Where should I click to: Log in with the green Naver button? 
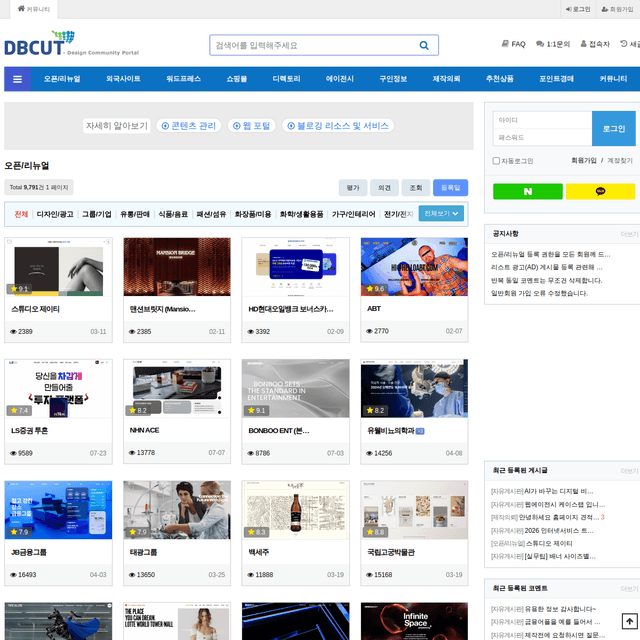coord(527,191)
